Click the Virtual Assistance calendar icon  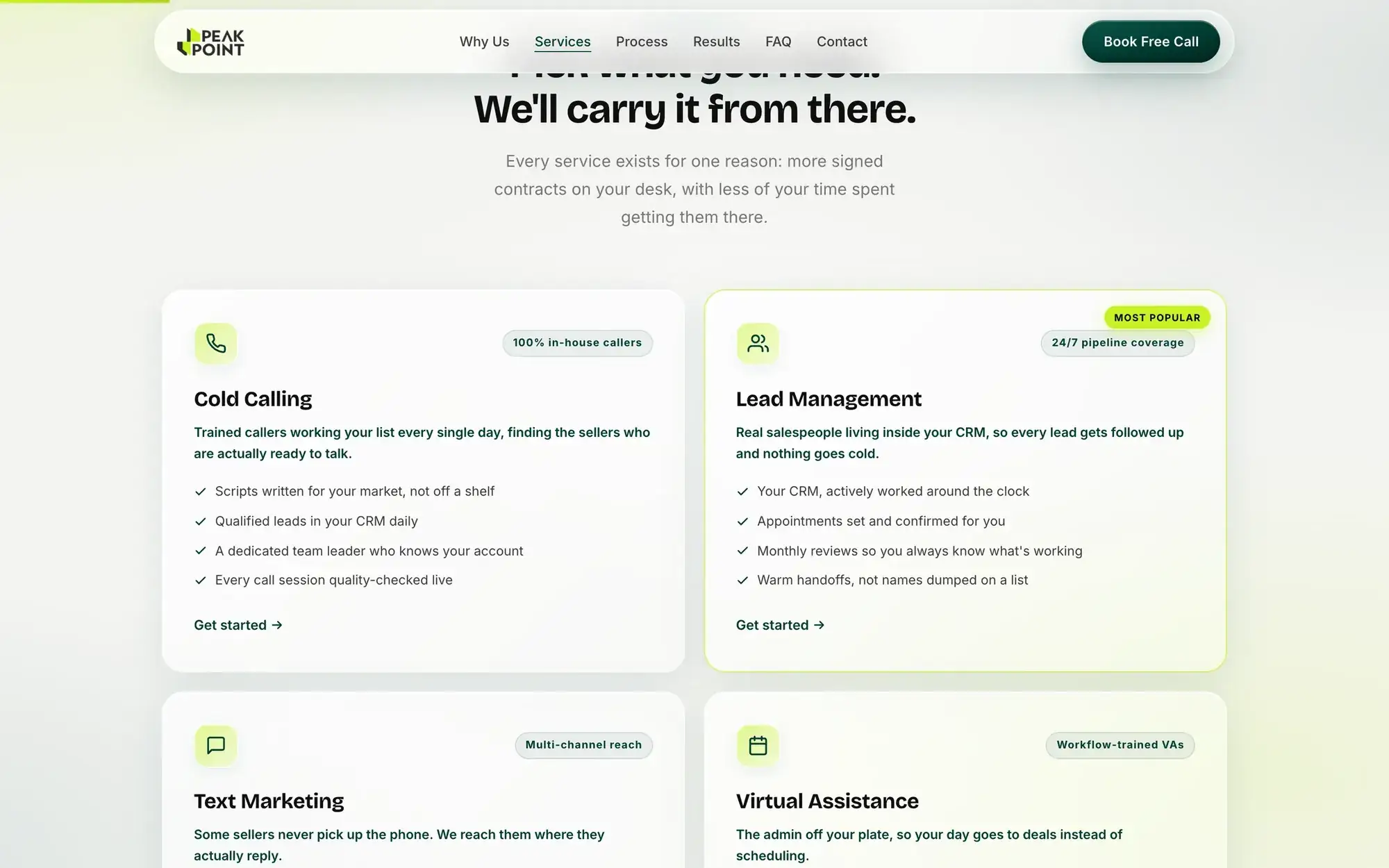pos(758,746)
